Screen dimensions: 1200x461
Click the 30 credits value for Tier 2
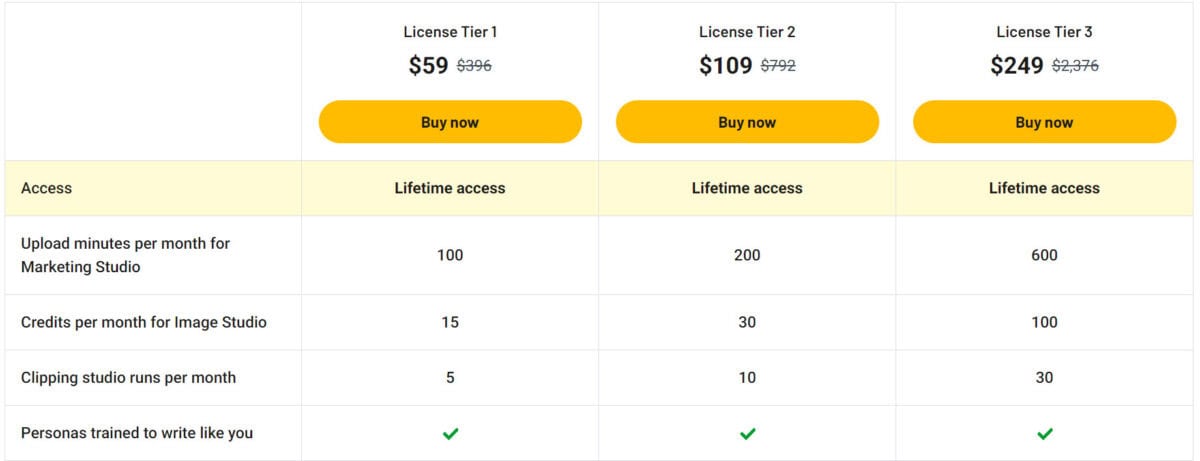[747, 322]
